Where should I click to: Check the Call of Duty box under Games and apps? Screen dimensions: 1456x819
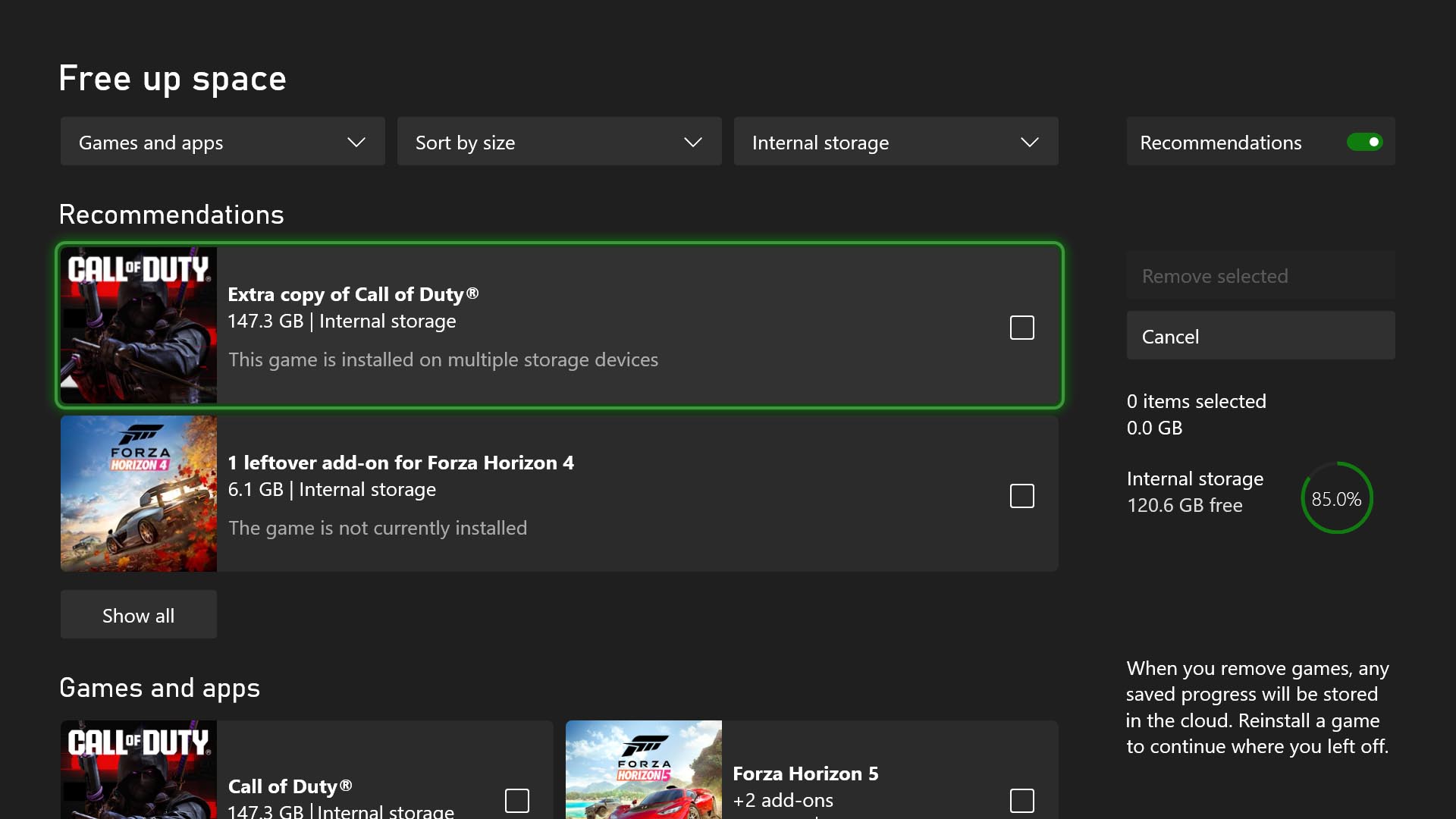coord(516,799)
